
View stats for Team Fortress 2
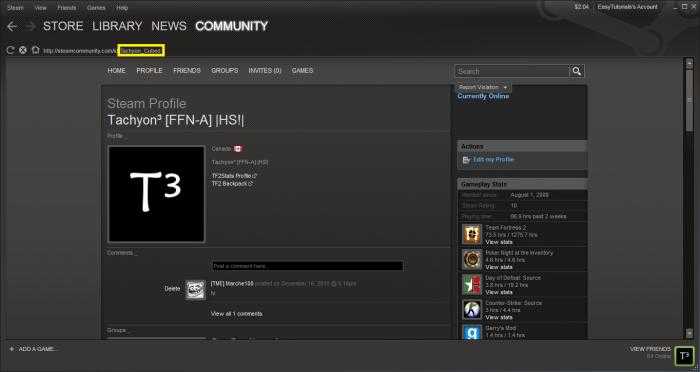pyautogui.click(x=499, y=242)
